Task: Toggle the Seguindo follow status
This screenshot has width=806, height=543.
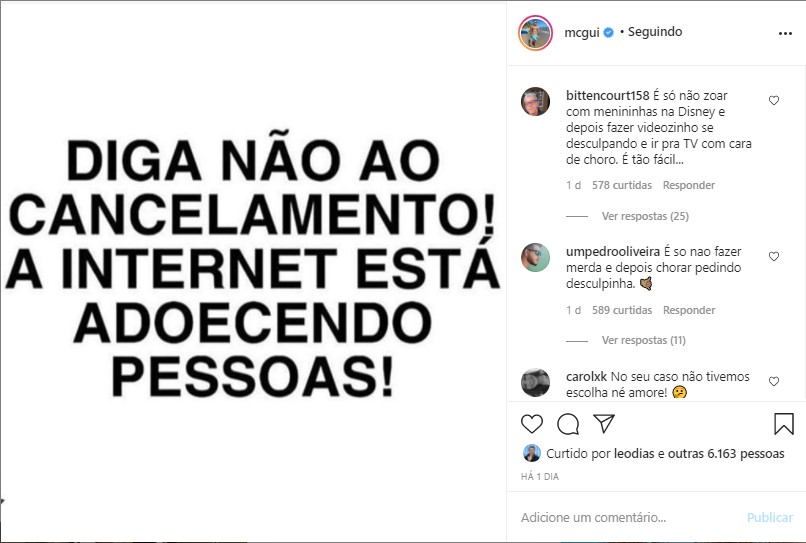Action: click(655, 32)
